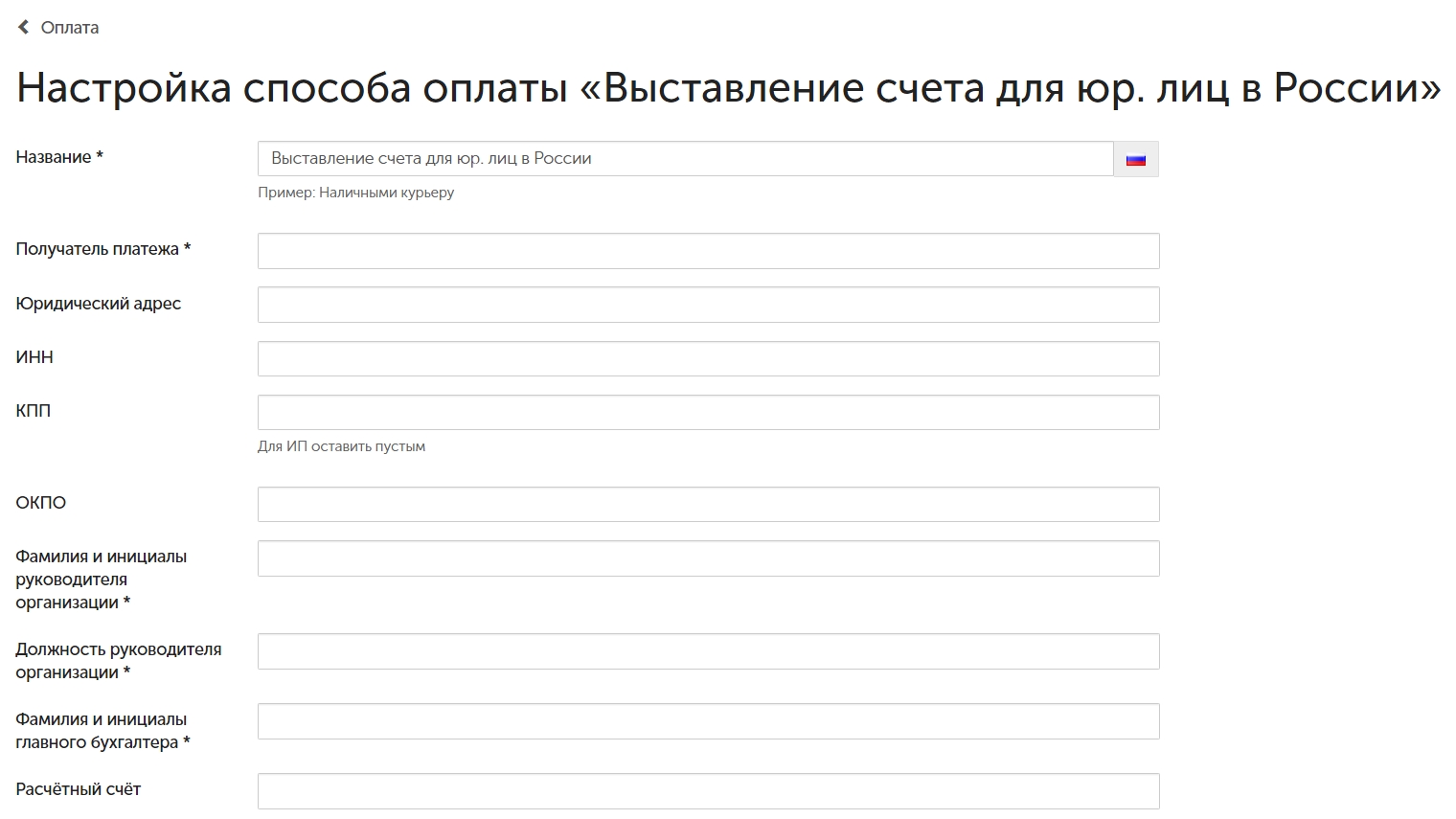Click the Юридический адрес label

(x=99, y=304)
